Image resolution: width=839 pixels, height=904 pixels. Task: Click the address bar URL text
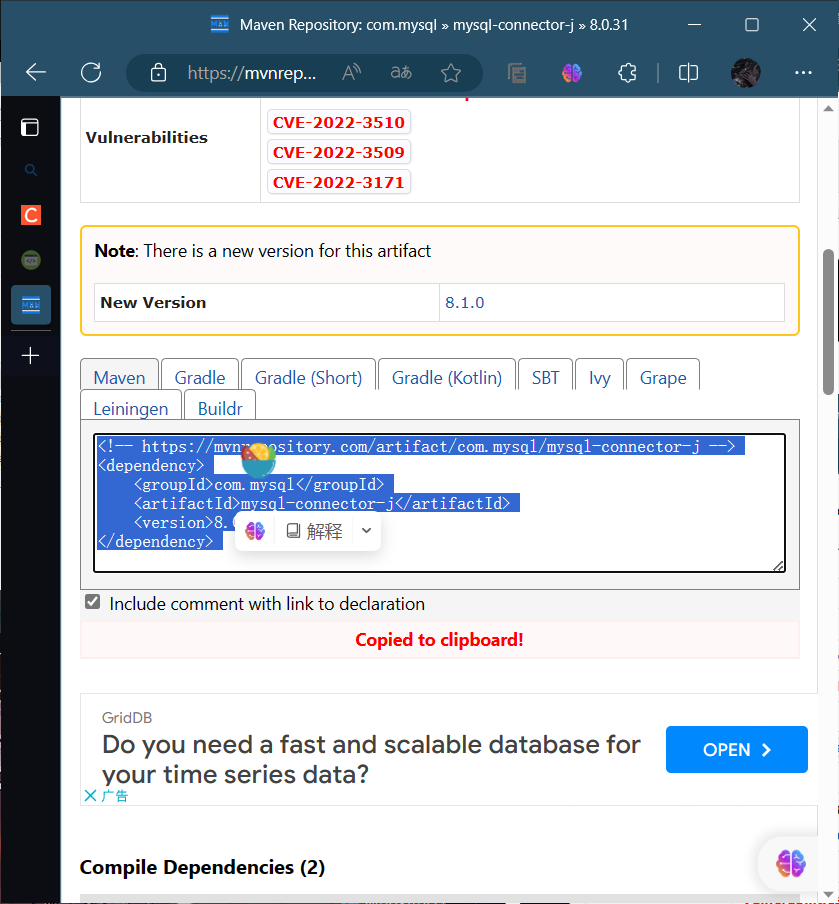[x=252, y=73]
